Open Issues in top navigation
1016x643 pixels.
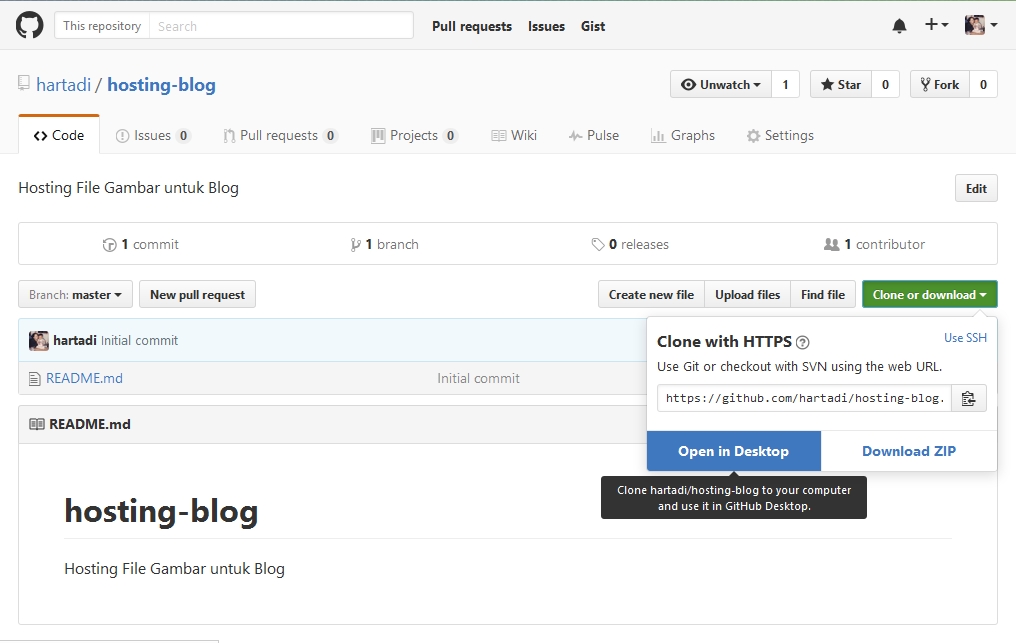point(546,27)
